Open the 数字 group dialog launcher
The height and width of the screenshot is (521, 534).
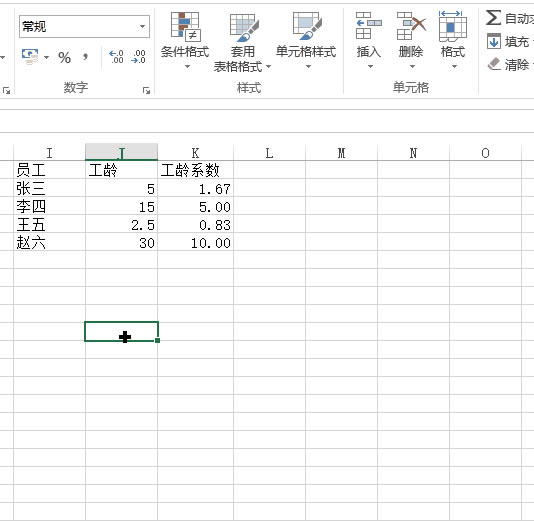[x=146, y=90]
